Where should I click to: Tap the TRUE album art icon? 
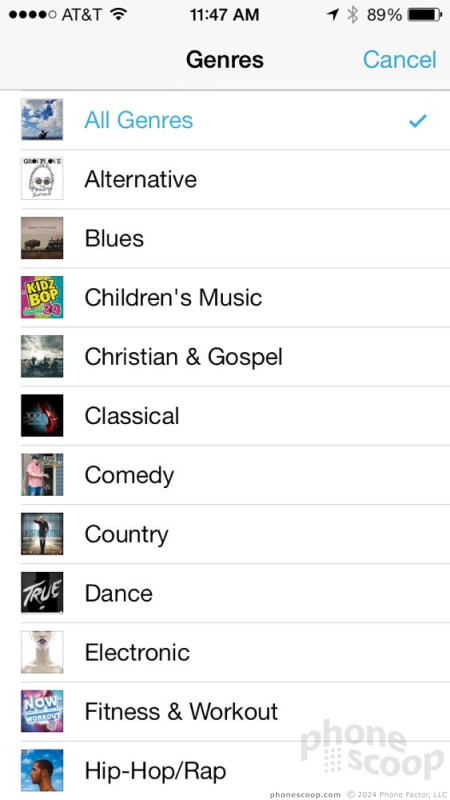[x=42, y=593]
